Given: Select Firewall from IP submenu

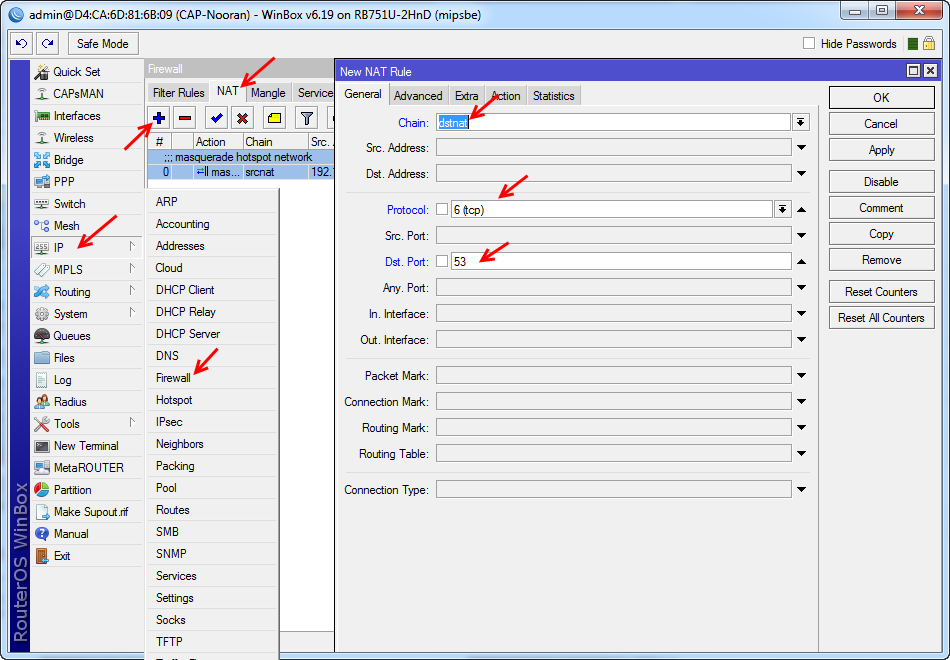Looking at the screenshot, I should click(x=212, y=378).
